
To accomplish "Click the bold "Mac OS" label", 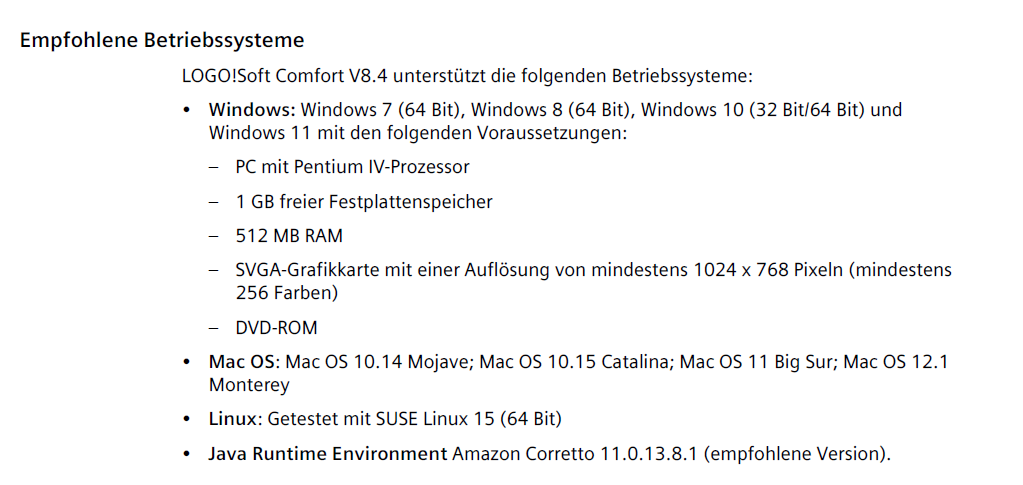I will point(240,362).
